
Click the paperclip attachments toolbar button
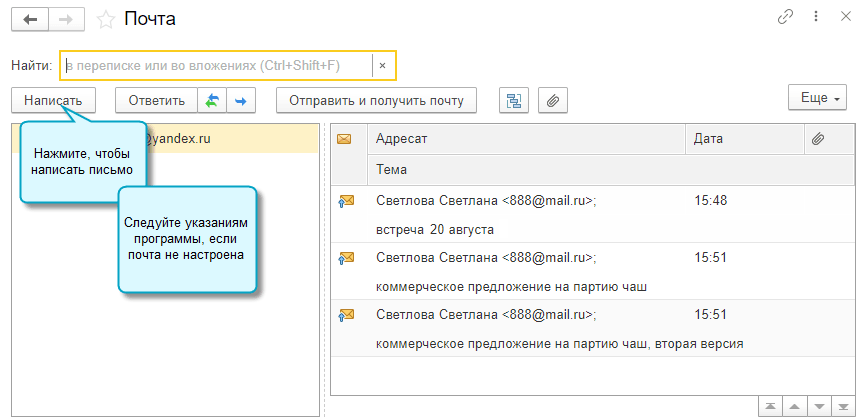(552, 100)
